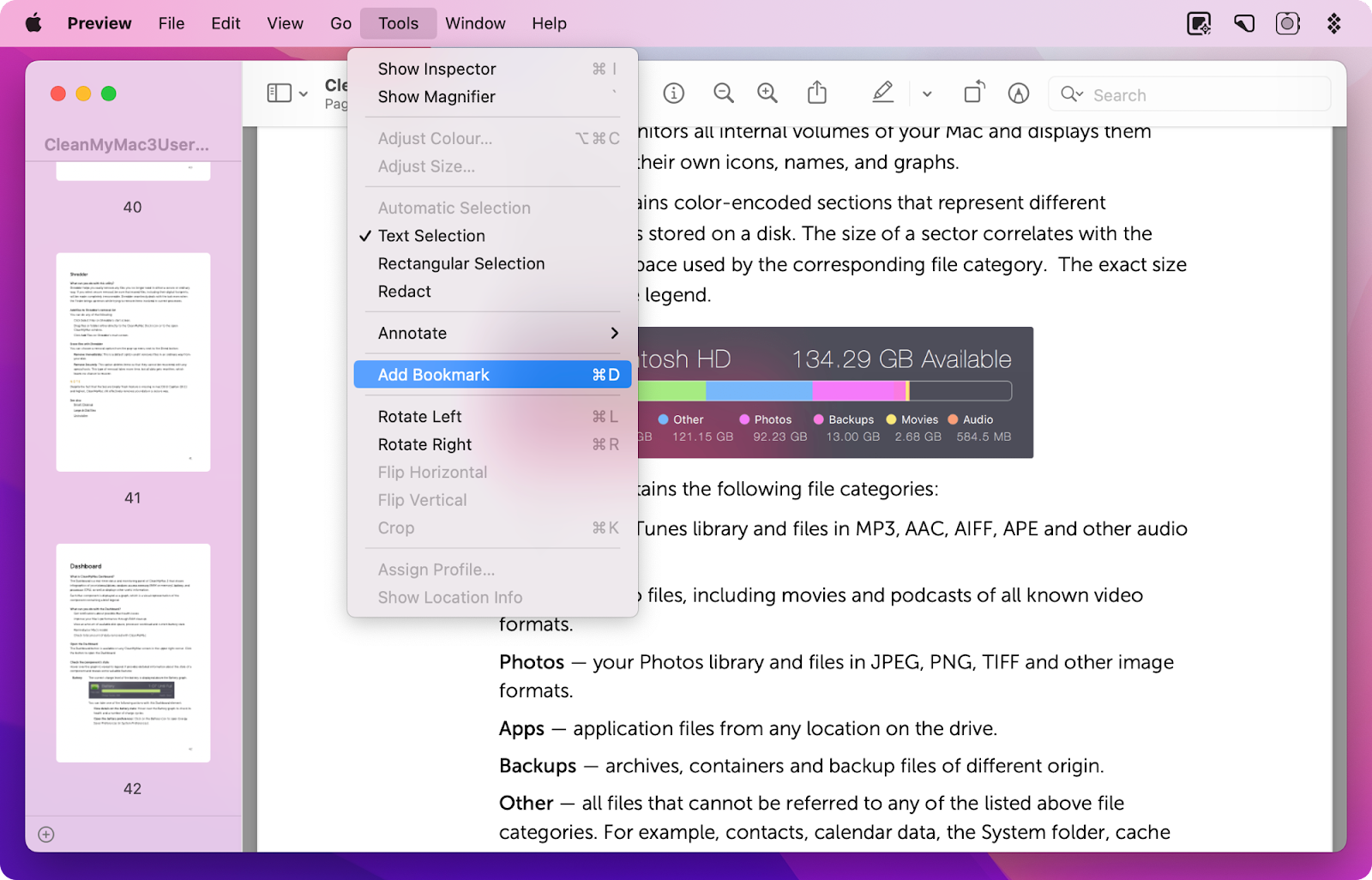The height and width of the screenshot is (880, 1372).
Task: Click the second menu bar status icon
Action: coord(1243,23)
